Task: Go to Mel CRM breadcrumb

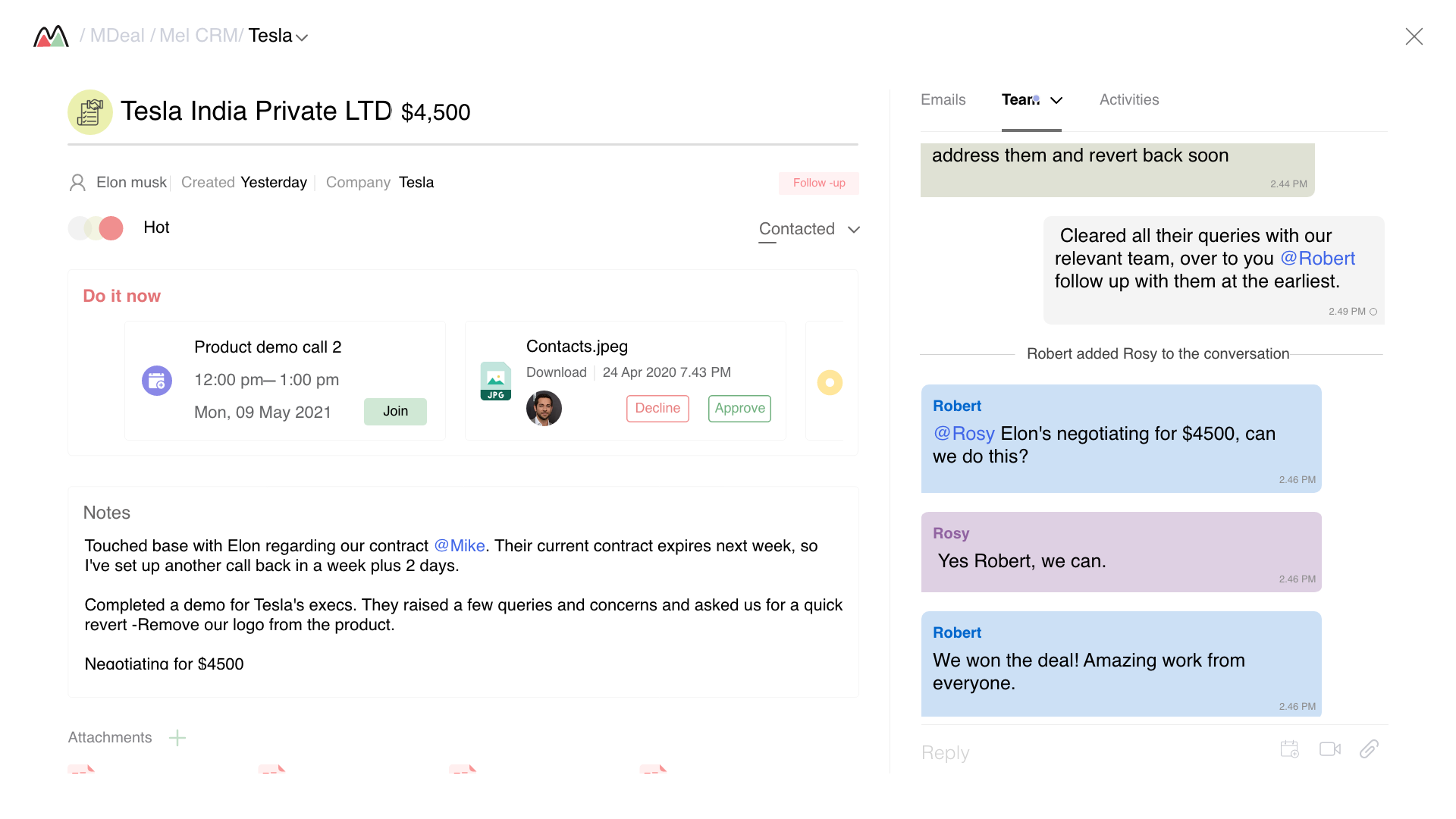Action: (199, 36)
